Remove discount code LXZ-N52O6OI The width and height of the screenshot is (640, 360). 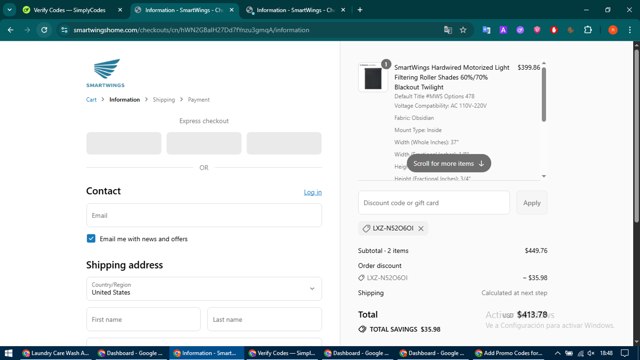coord(421,228)
